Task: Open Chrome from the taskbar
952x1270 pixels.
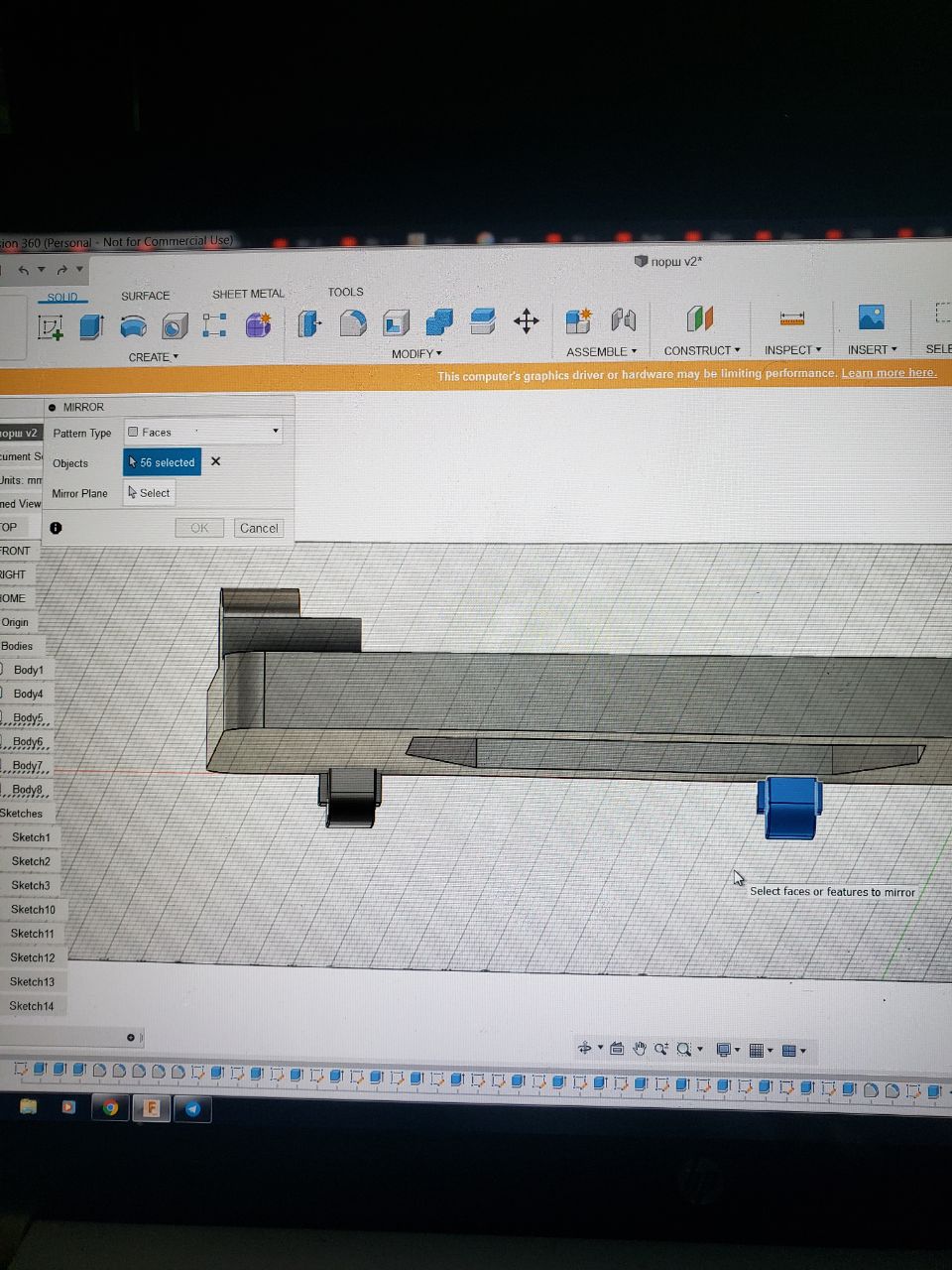Action: tap(110, 1107)
